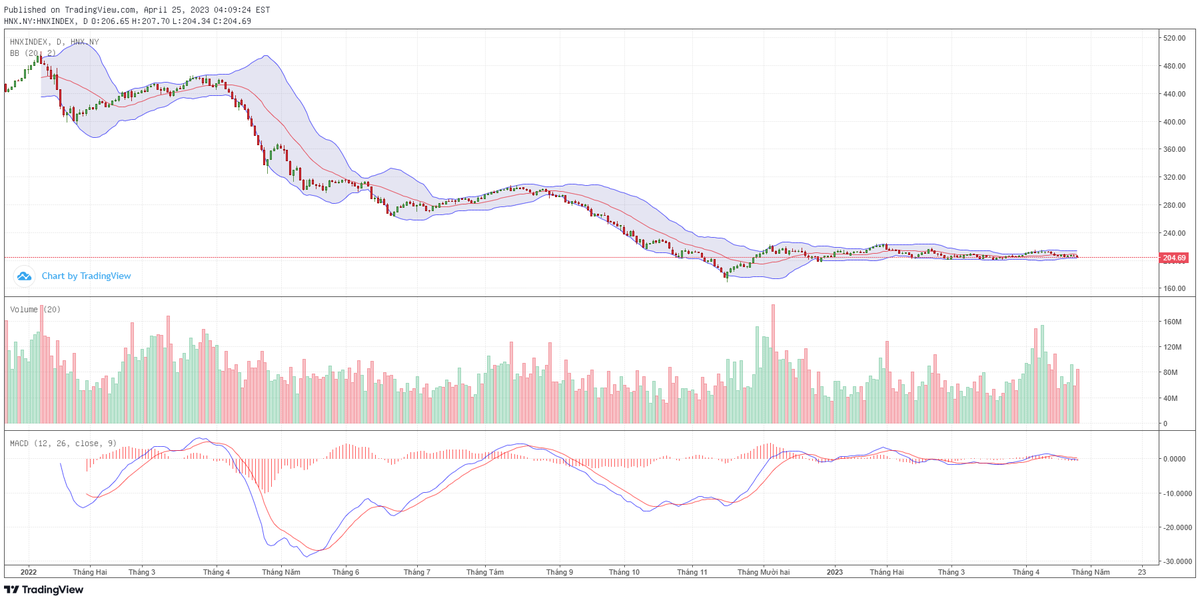
Task: Click the red 204.69 price label
Action: [x=1172, y=257]
